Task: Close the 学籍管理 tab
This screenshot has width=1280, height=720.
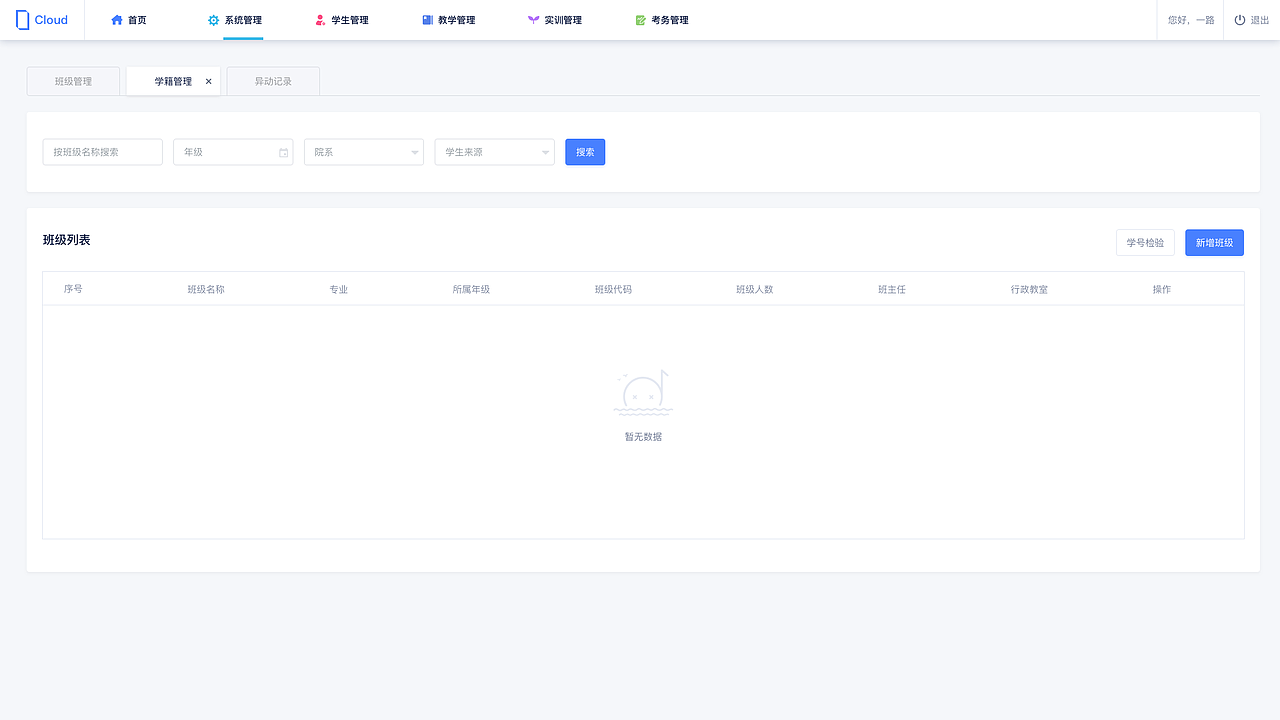Action: pyautogui.click(x=208, y=81)
